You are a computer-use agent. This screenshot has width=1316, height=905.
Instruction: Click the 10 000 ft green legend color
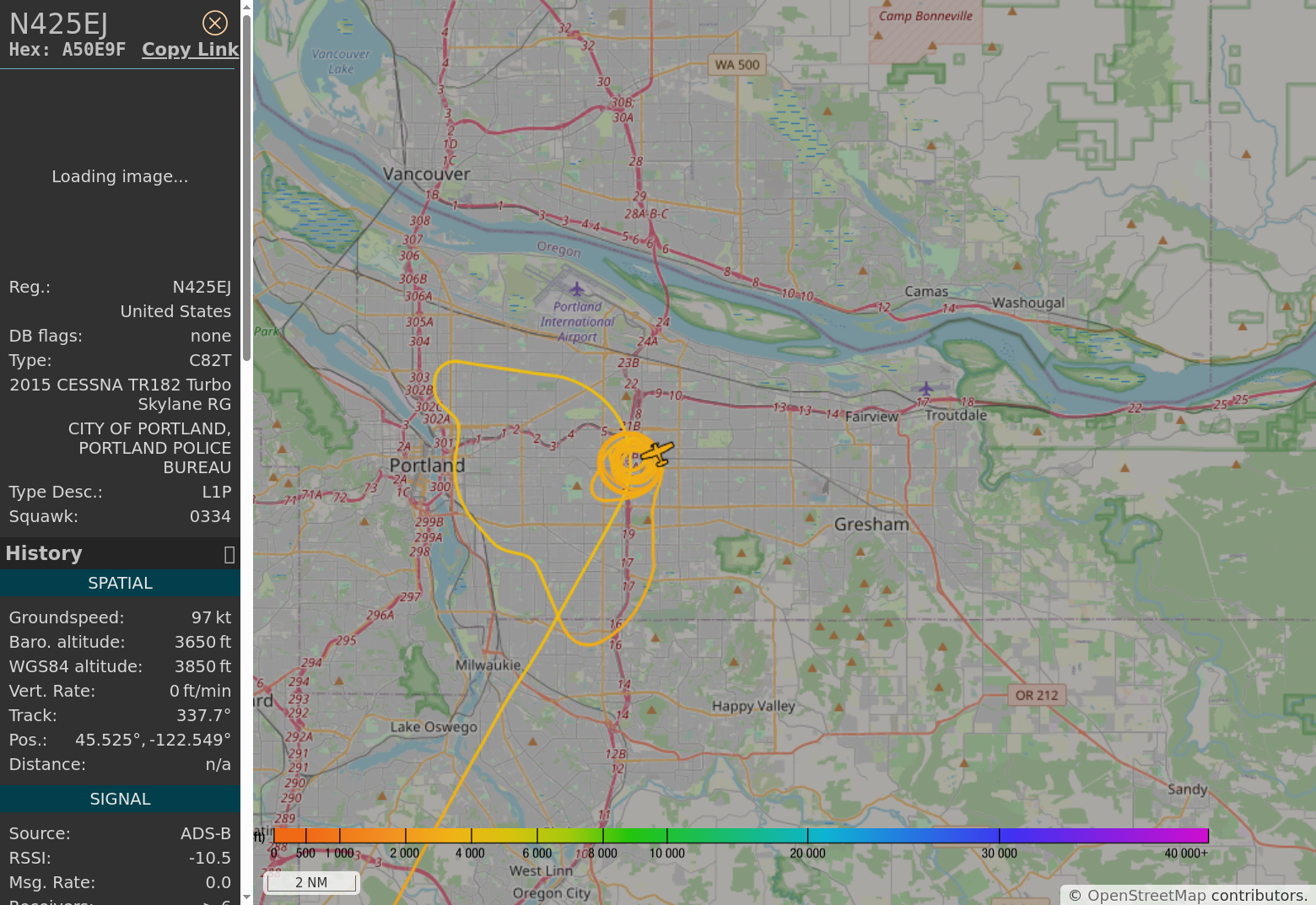(667, 835)
